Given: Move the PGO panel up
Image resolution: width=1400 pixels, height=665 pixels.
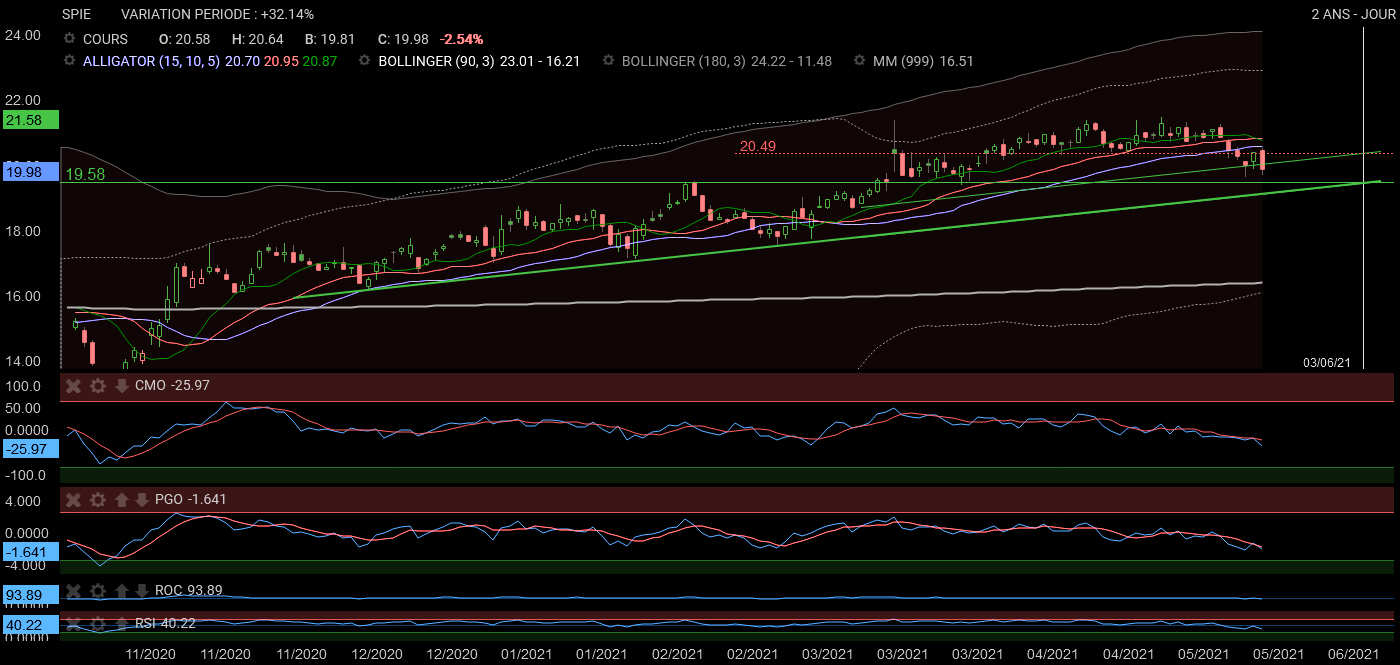Looking at the screenshot, I should (x=122, y=499).
